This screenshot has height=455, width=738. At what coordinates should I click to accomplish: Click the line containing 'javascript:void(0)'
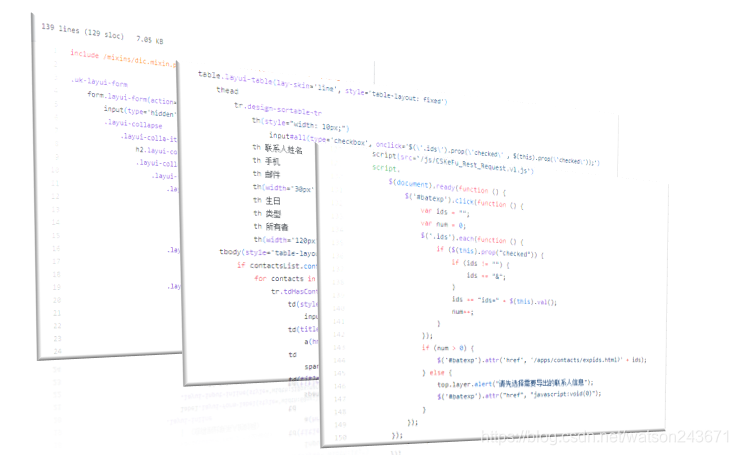[519, 395]
